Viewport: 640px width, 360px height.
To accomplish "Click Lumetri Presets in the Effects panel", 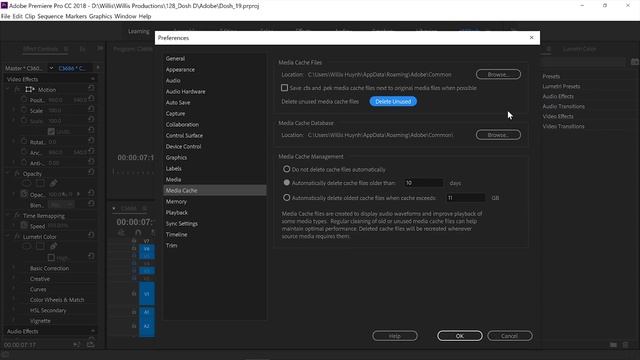I will 561,86.
